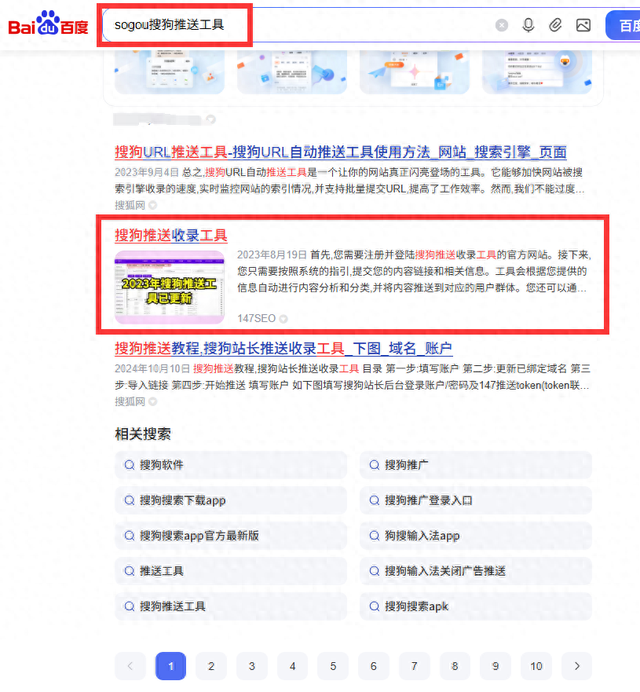This screenshot has width=640, height=692.
Task: Open result title 搜狗推送收录工具
Action: 171,235
